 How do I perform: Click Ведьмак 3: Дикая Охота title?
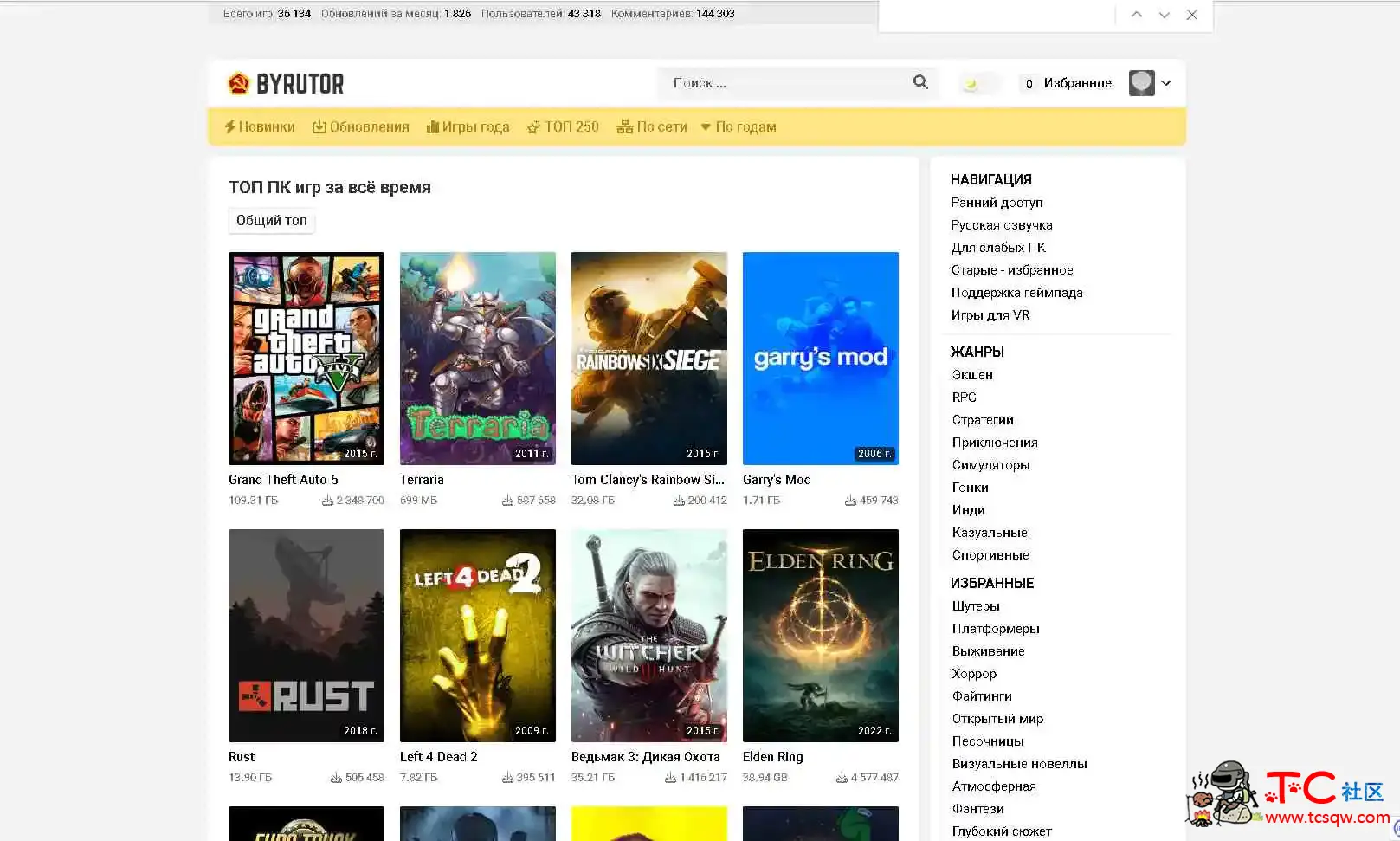coord(646,757)
